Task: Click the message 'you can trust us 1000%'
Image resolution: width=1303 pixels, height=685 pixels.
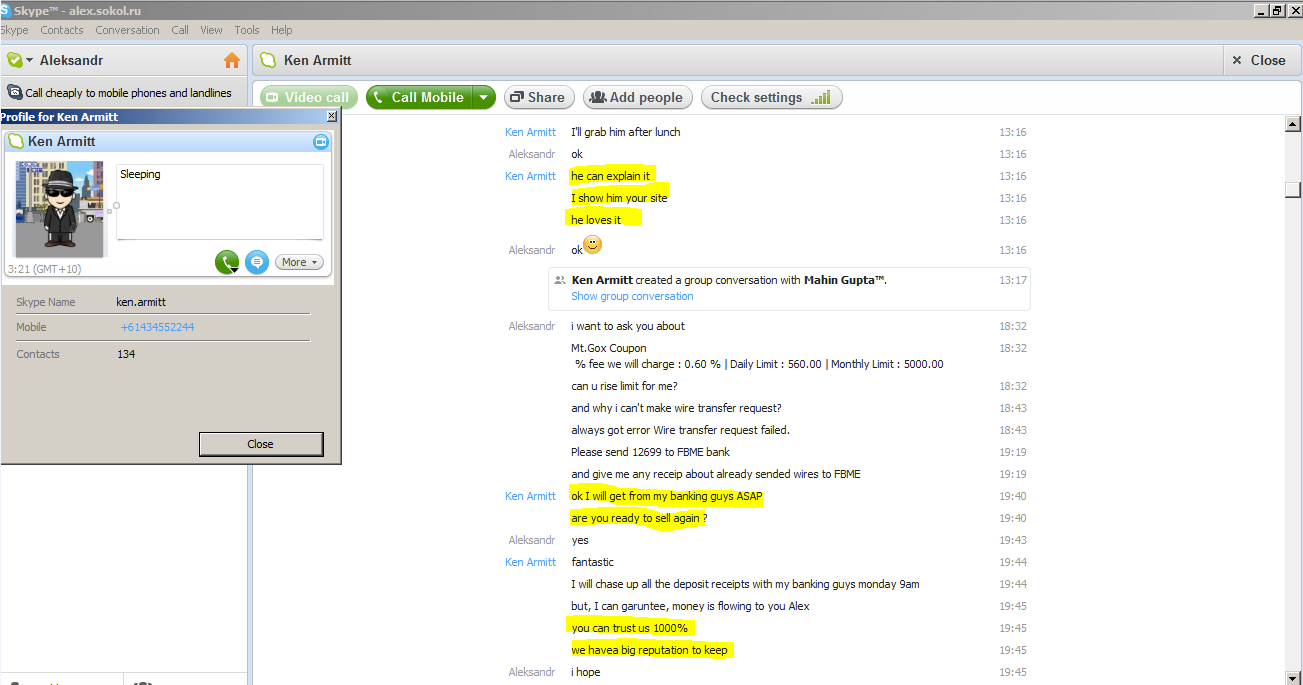Action: click(629, 628)
